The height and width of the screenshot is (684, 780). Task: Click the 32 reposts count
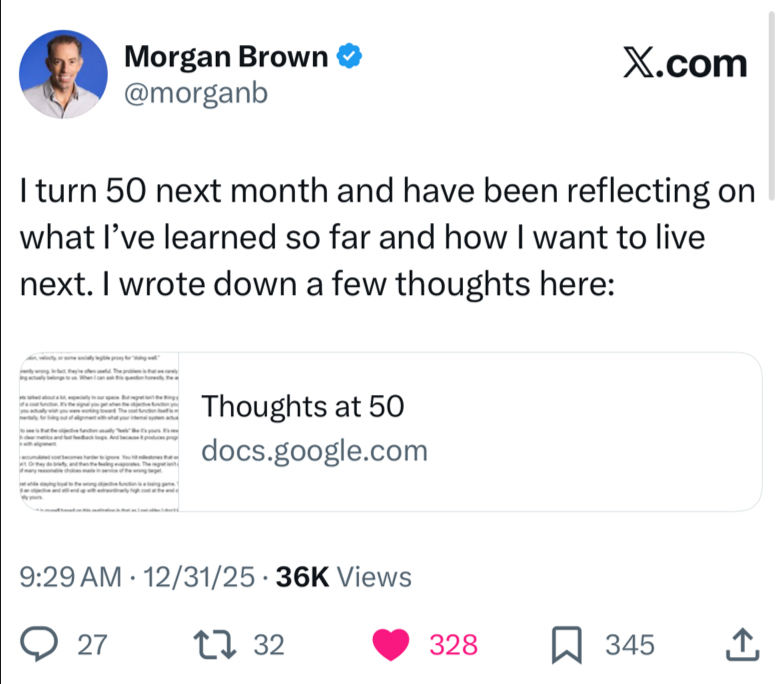click(x=269, y=645)
